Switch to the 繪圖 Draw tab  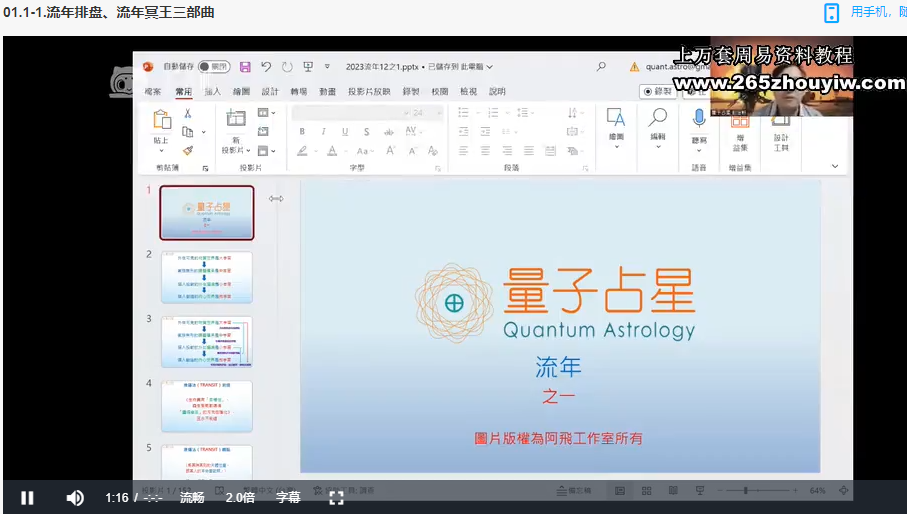pyautogui.click(x=241, y=91)
